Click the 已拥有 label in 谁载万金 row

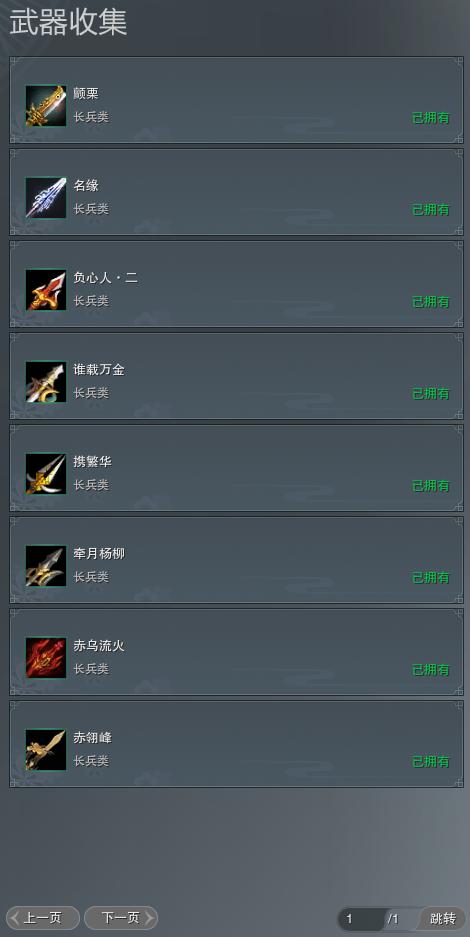pyautogui.click(x=431, y=394)
